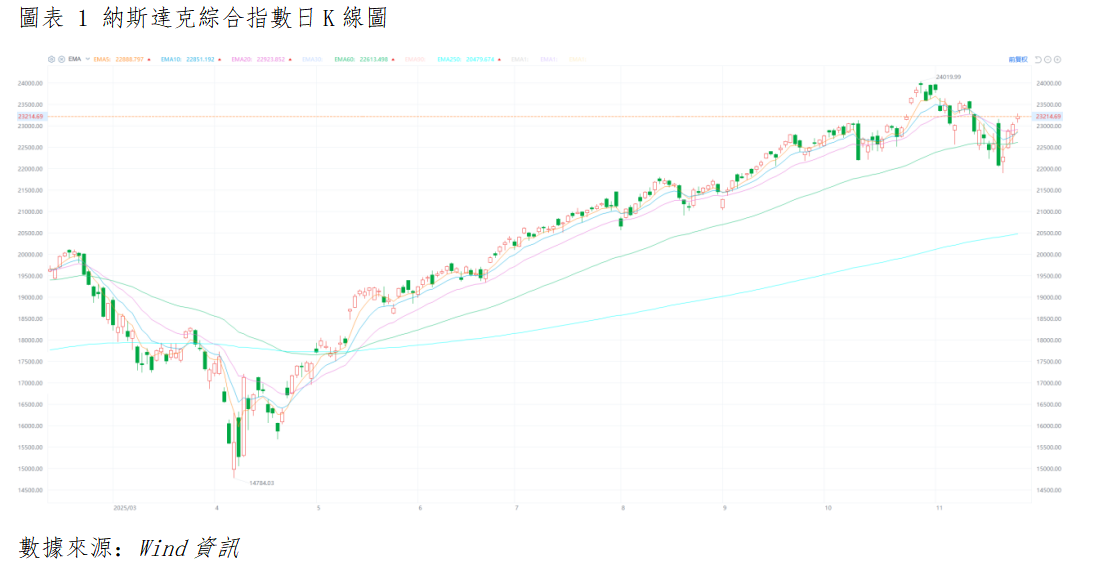
Task: Click 21000.00 label on right price axis
Action: point(1048,211)
